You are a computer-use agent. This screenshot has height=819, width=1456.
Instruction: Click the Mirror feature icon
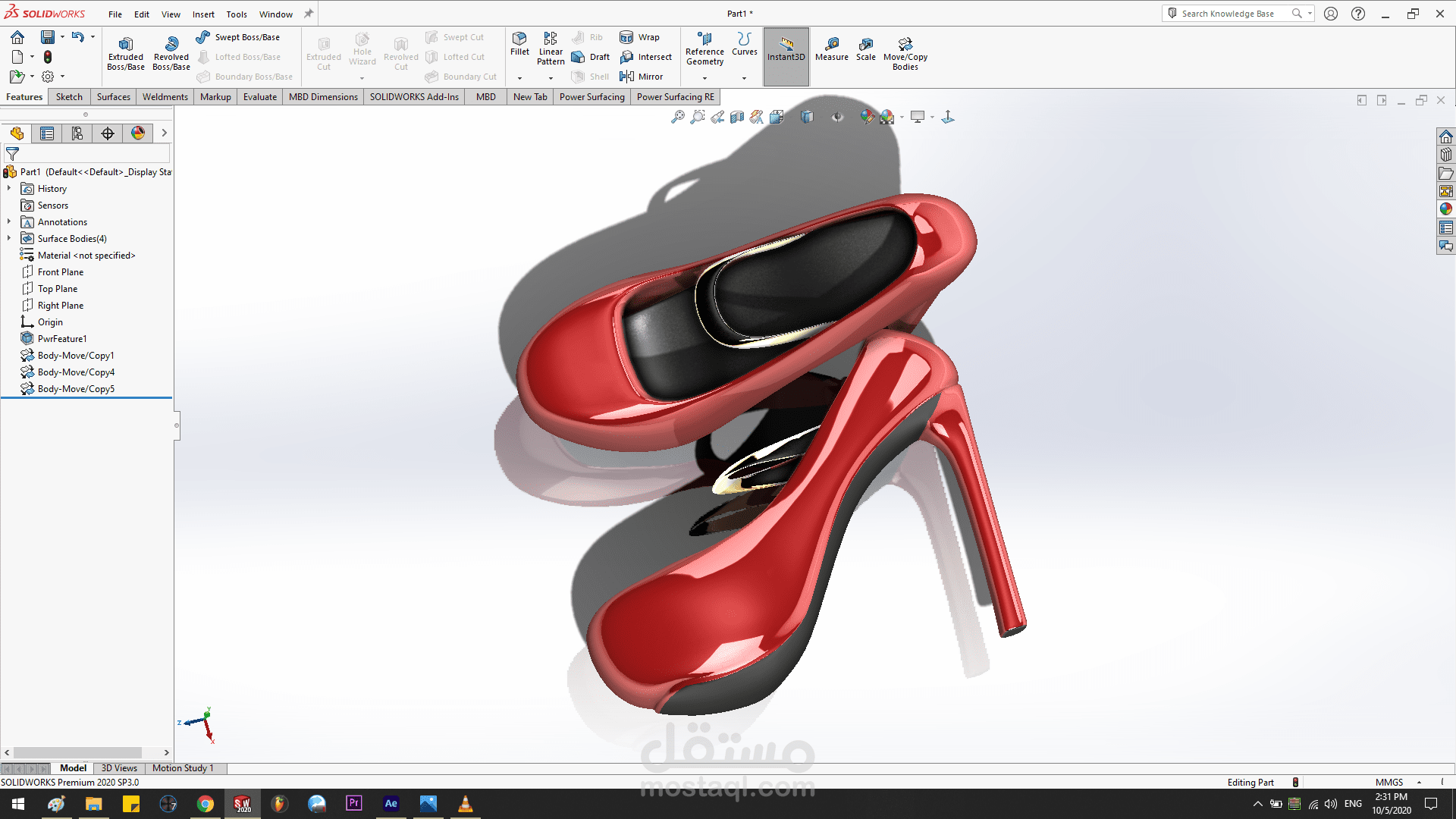point(627,77)
